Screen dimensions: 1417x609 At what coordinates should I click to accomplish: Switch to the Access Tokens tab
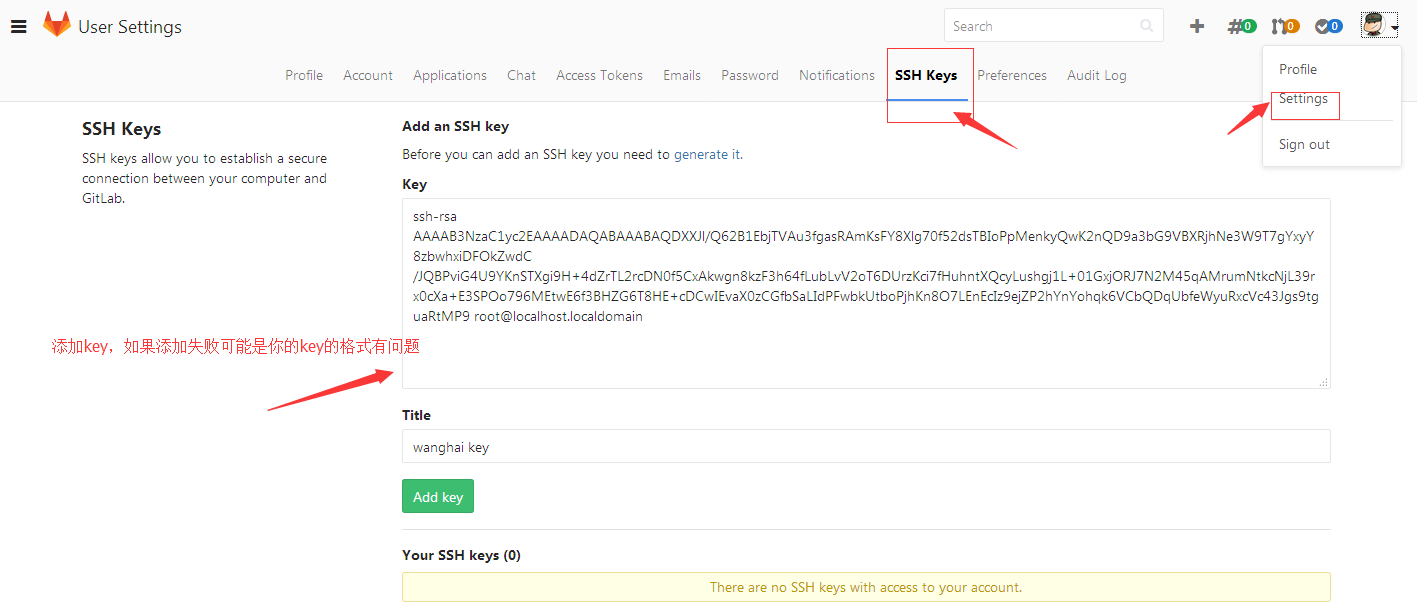coord(599,75)
